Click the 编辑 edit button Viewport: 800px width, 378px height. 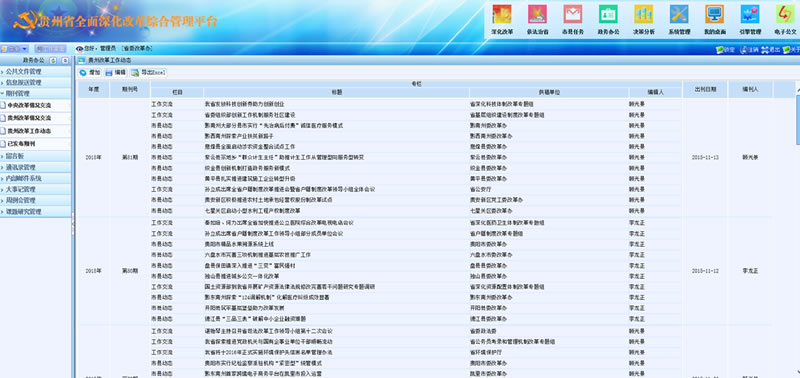click(x=116, y=73)
